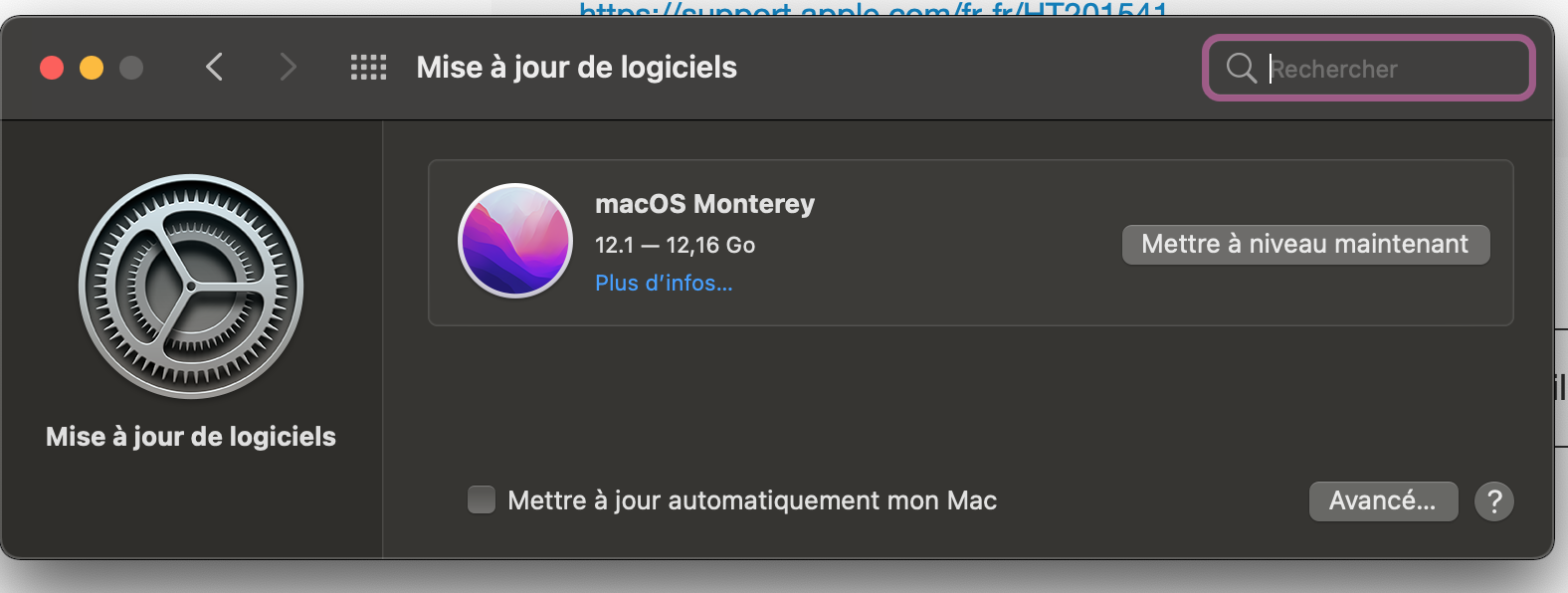This screenshot has width=1568, height=593.
Task: Open the "Avancé…" settings
Action: pos(1382,501)
